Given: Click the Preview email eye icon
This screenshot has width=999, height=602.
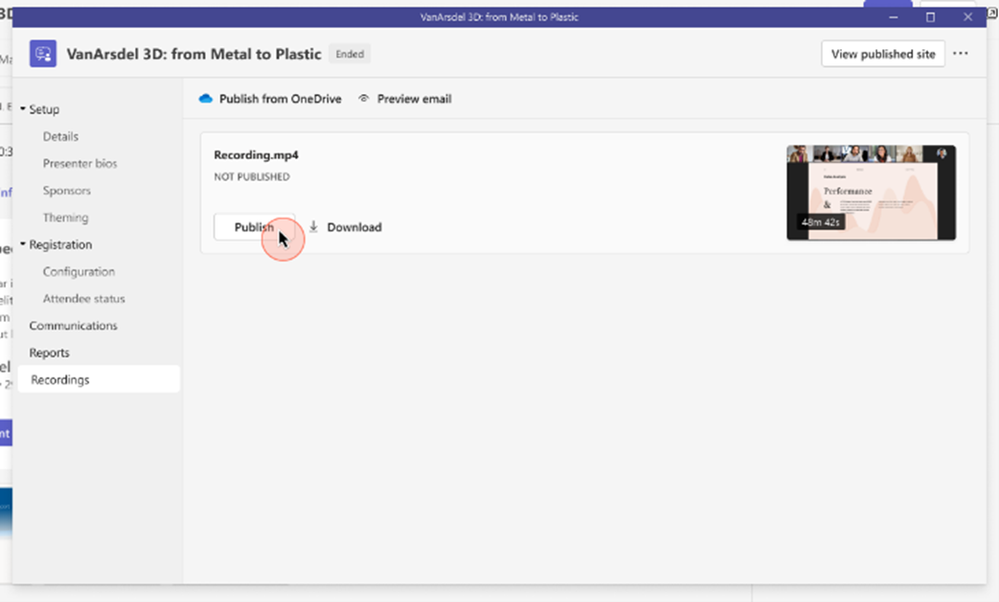Looking at the screenshot, I should point(364,99).
